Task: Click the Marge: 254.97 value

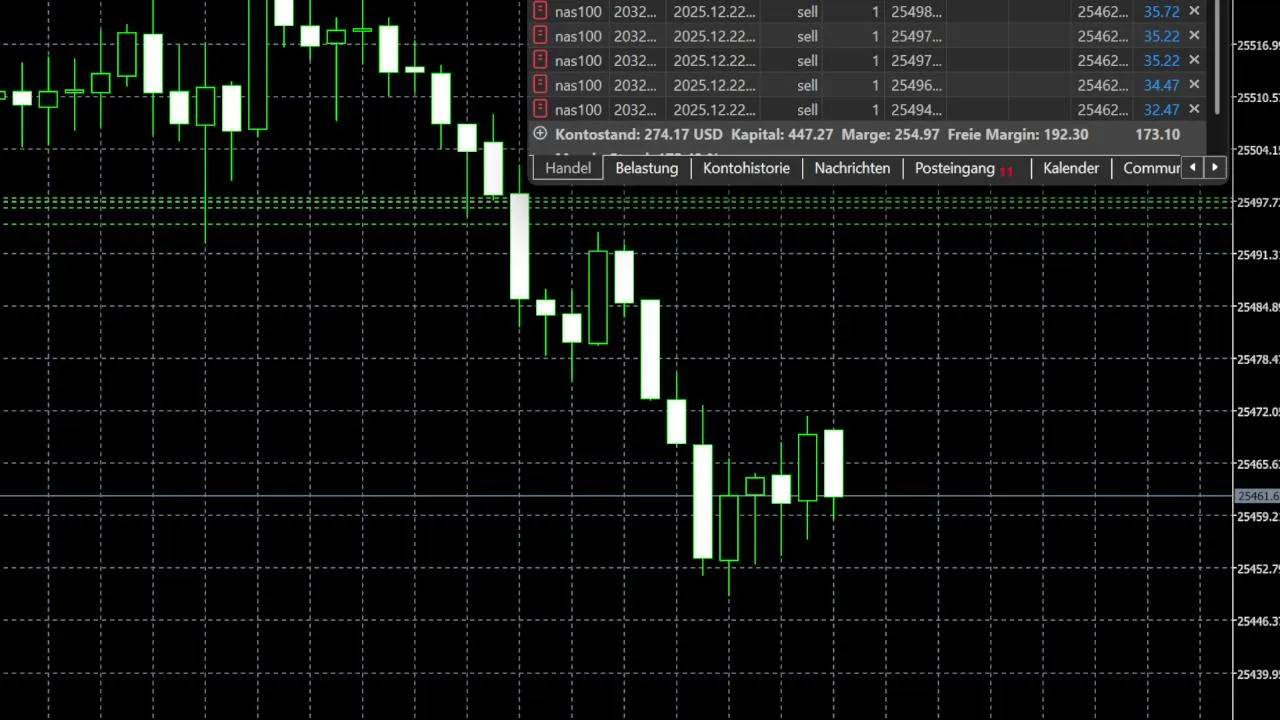Action: [890, 134]
